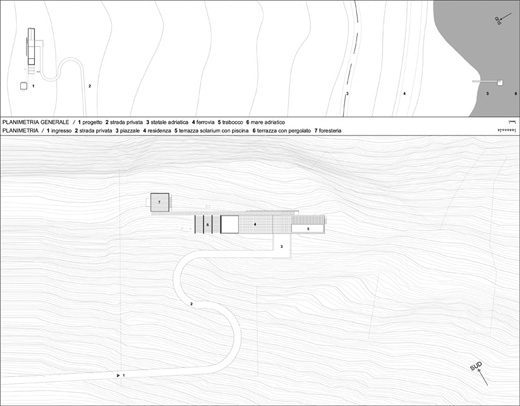Click the ferrovia label 4 on the general plan
Image resolution: width=520 pixels, height=406 pixels.
tap(405, 94)
